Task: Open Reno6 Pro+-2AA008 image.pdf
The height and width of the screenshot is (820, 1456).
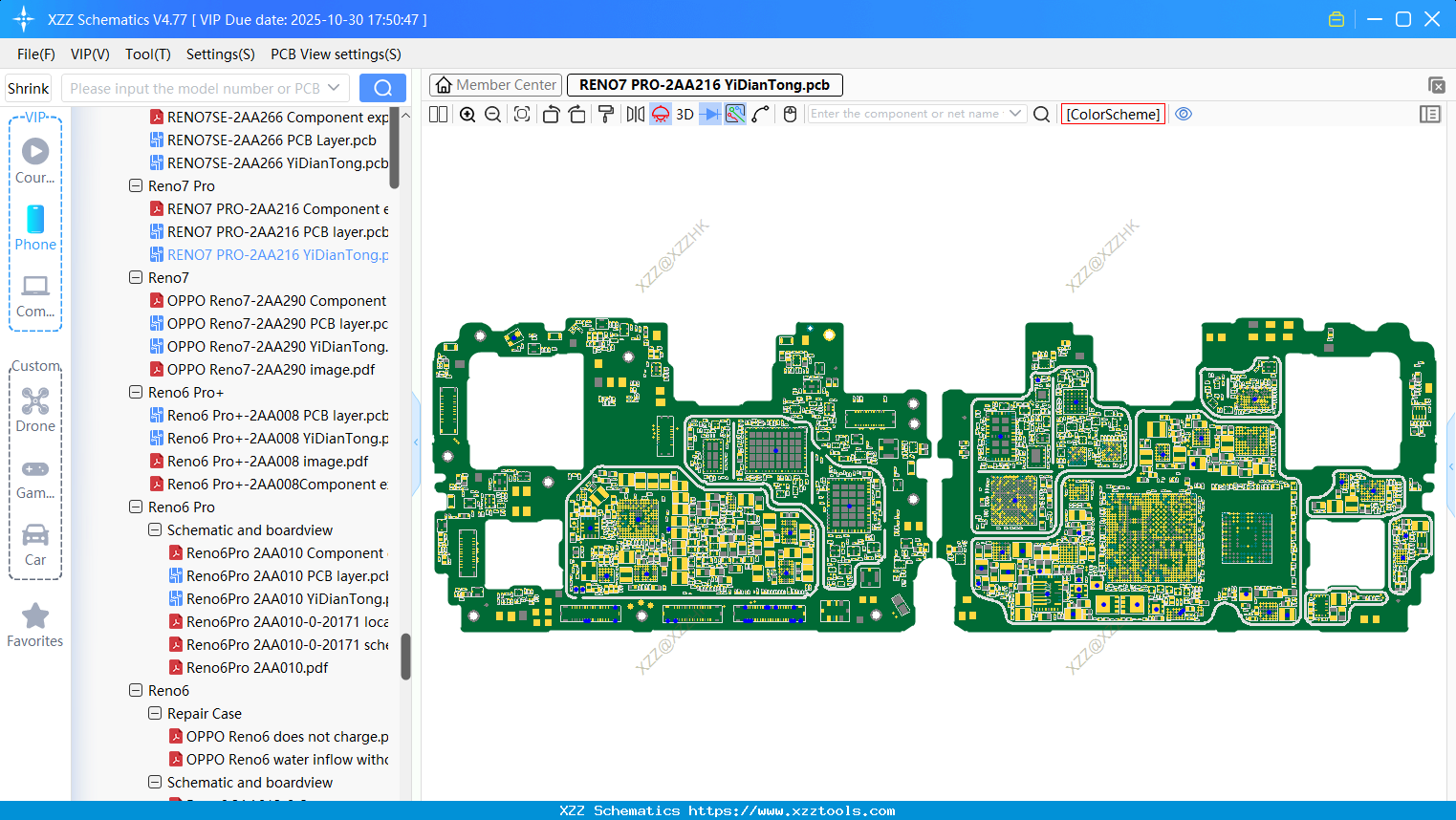Action: click(268, 462)
